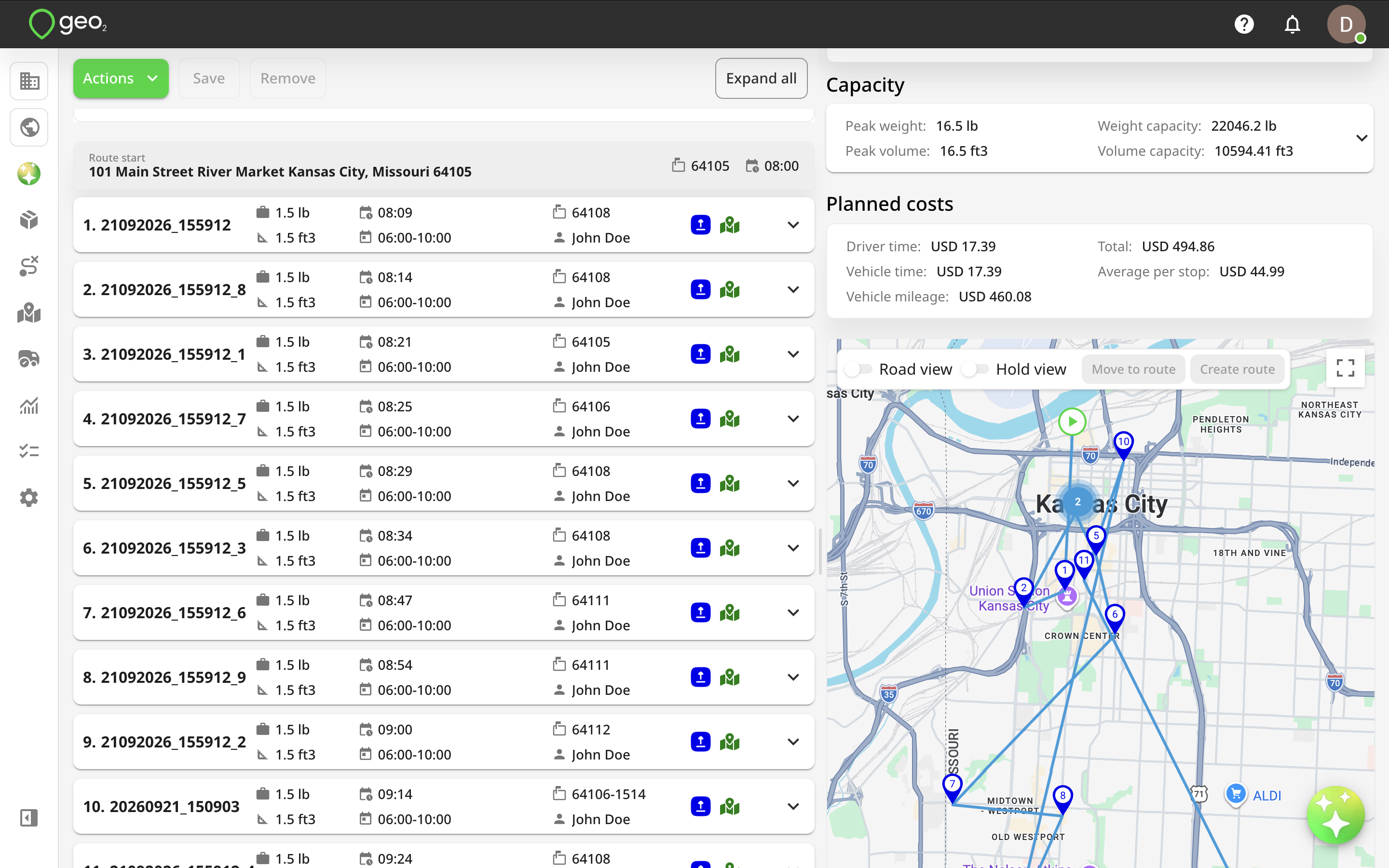The height and width of the screenshot is (868, 1389).
Task: Open the analytics chart sidebar icon
Action: click(29, 405)
